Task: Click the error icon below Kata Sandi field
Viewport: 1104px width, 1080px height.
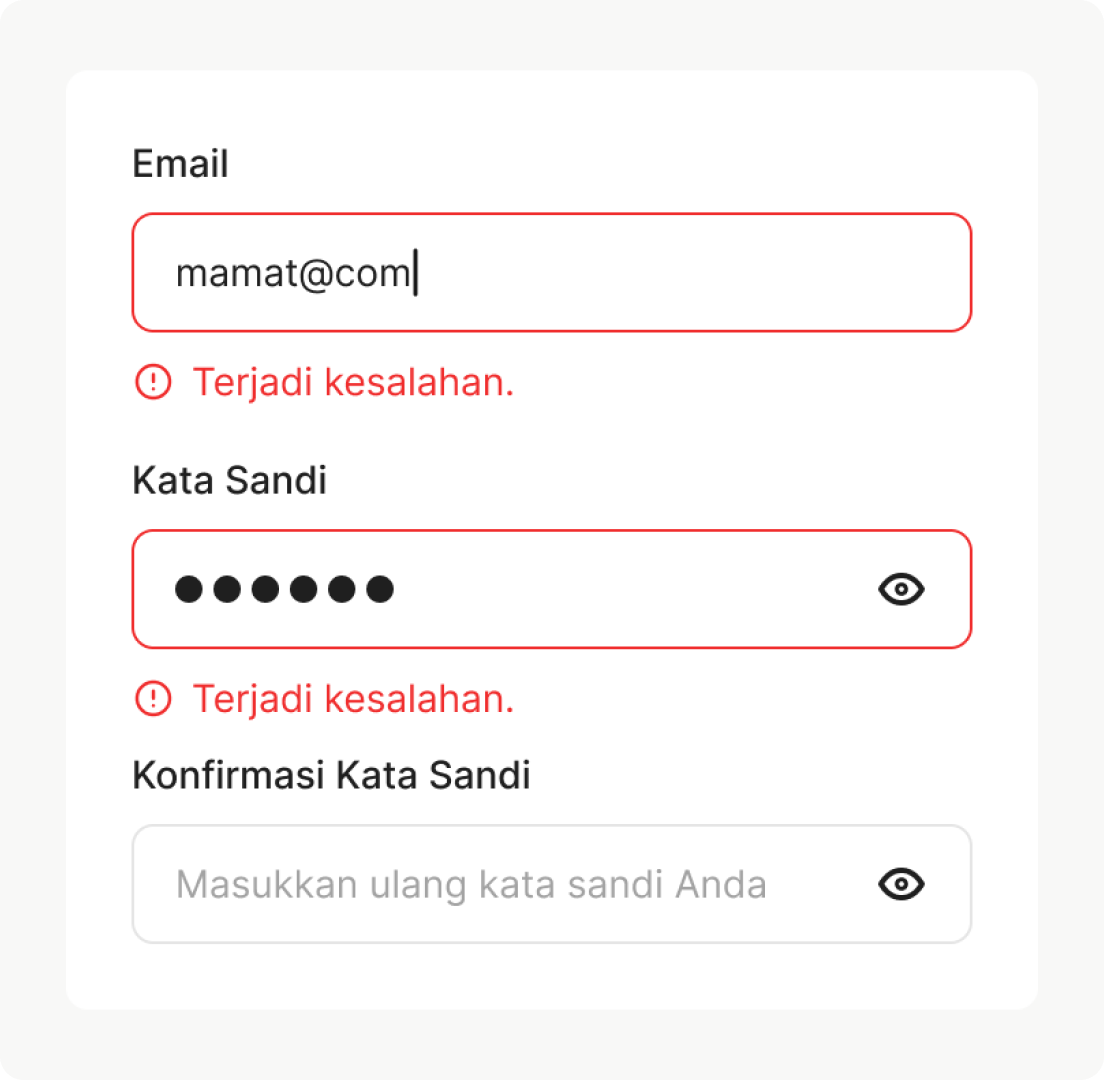Action: click(x=153, y=698)
